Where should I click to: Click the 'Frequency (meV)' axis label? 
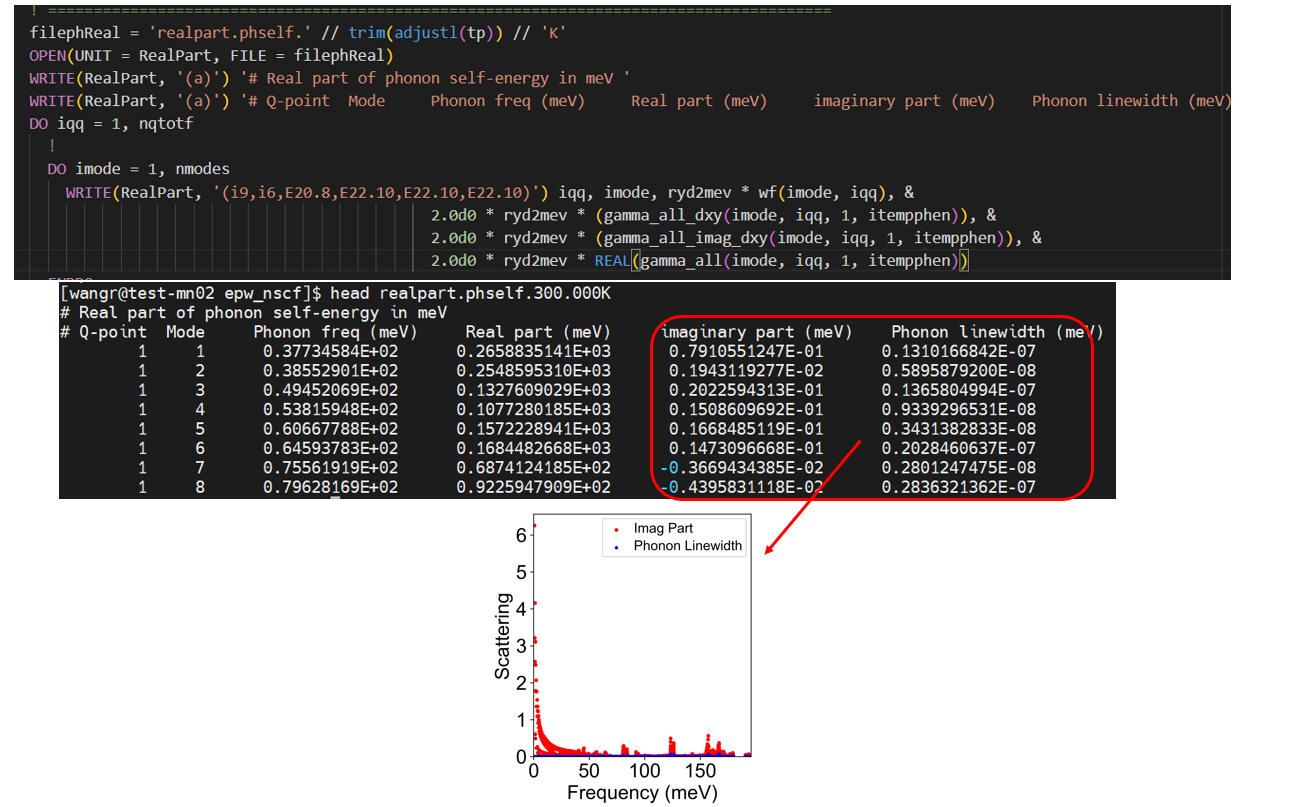click(x=642, y=793)
